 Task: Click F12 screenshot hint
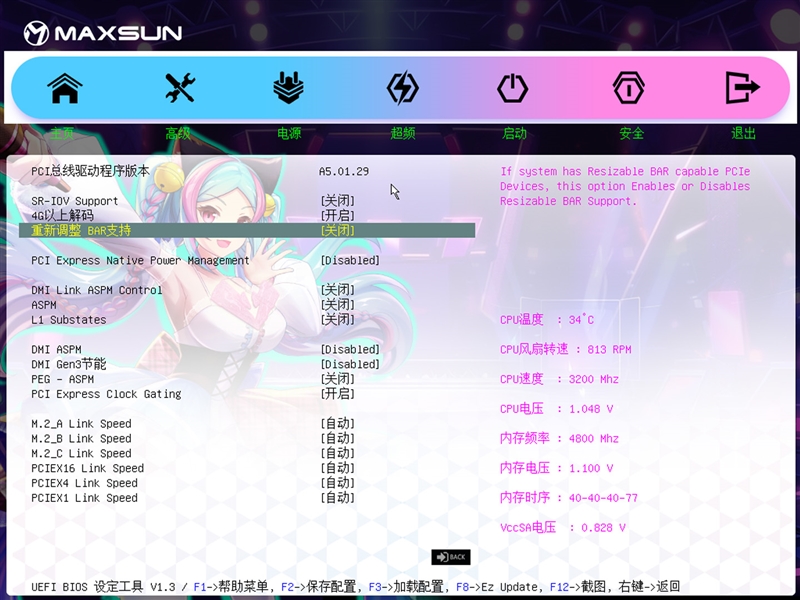578,587
